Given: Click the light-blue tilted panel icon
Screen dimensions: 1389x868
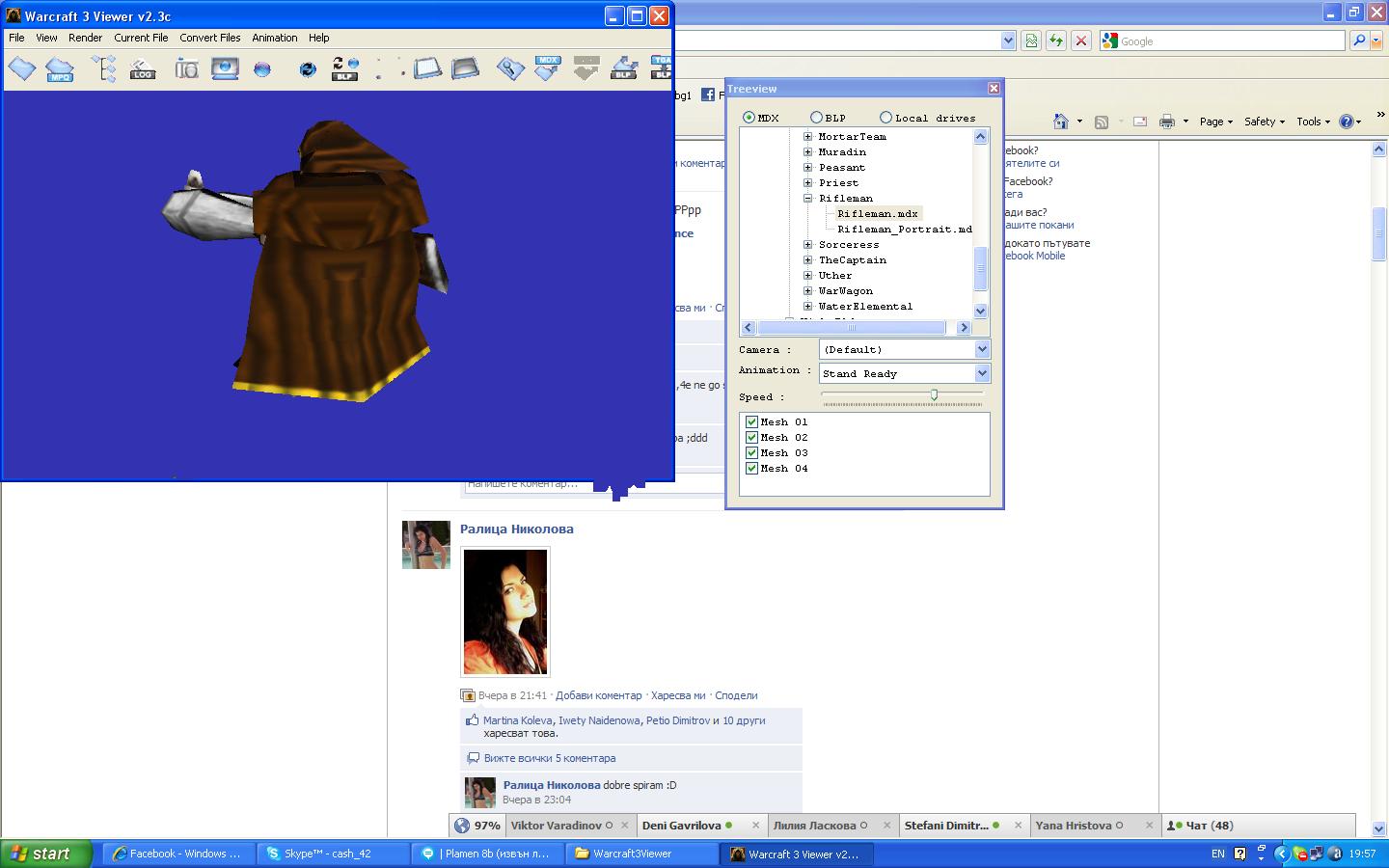Looking at the screenshot, I should pos(427,68).
